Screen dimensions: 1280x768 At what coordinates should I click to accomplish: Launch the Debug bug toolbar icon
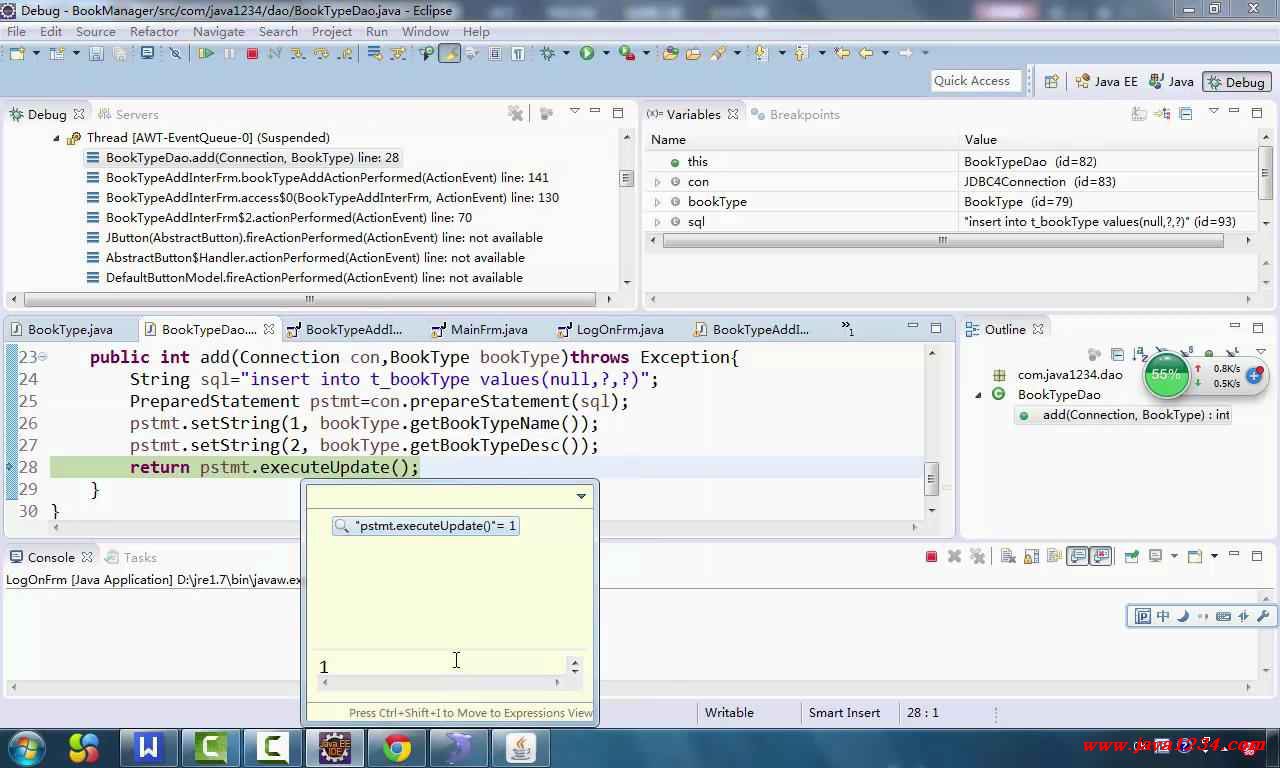coord(547,53)
